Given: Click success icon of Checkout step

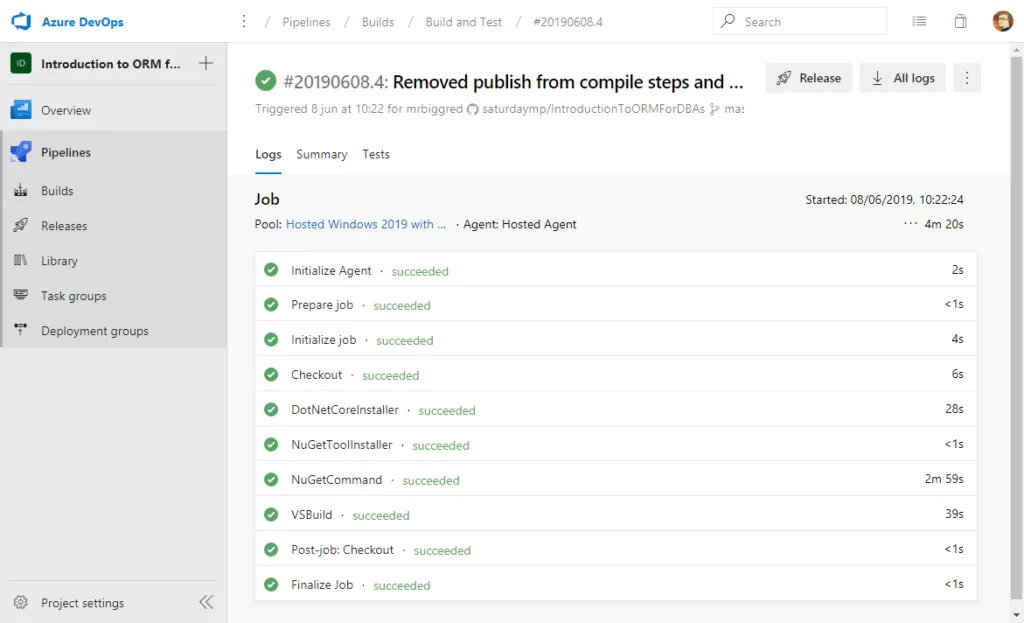Looking at the screenshot, I should click(271, 374).
